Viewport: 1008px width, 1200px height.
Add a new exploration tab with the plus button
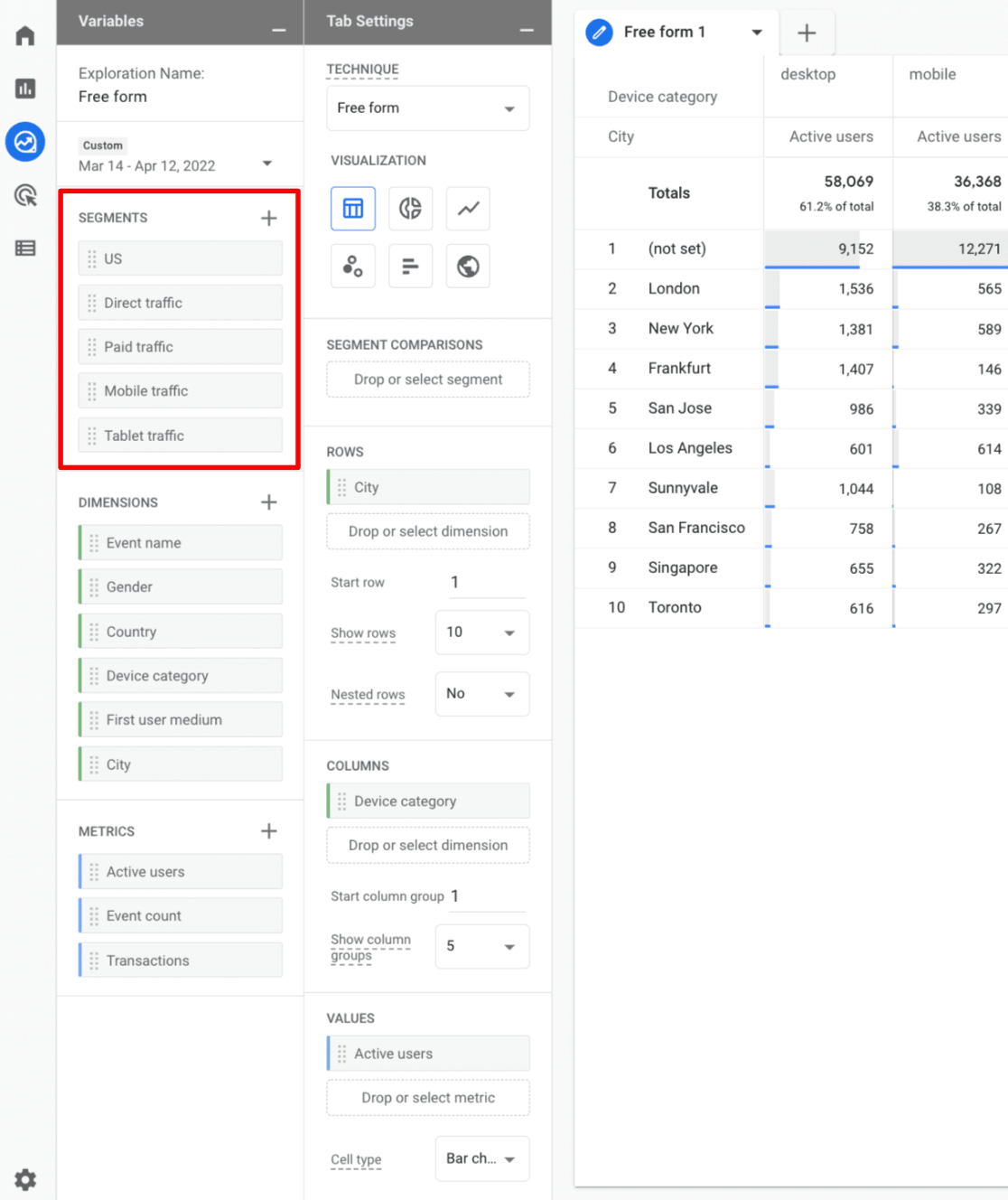pos(807,33)
